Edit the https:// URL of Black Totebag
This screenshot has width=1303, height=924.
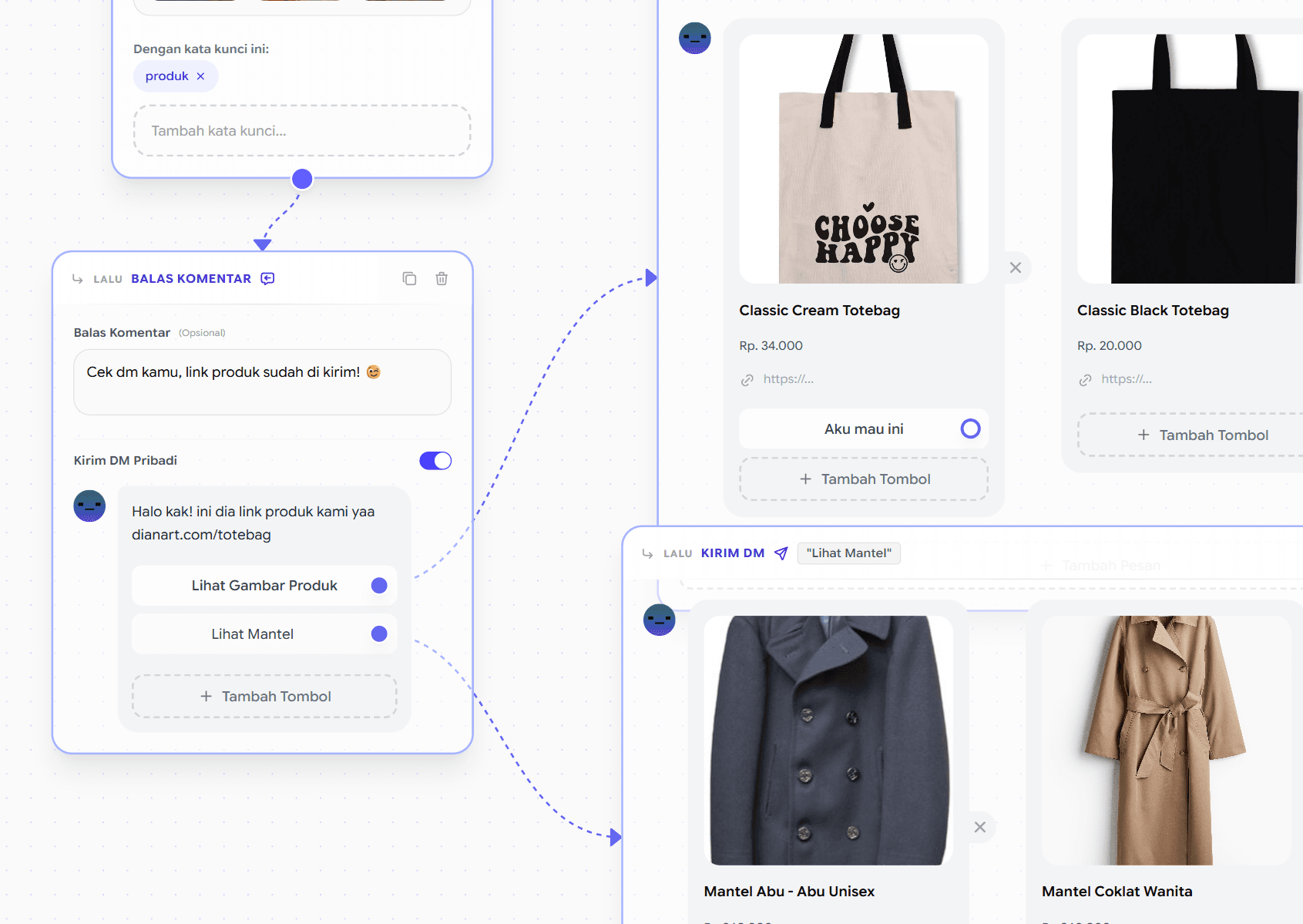point(1127,379)
